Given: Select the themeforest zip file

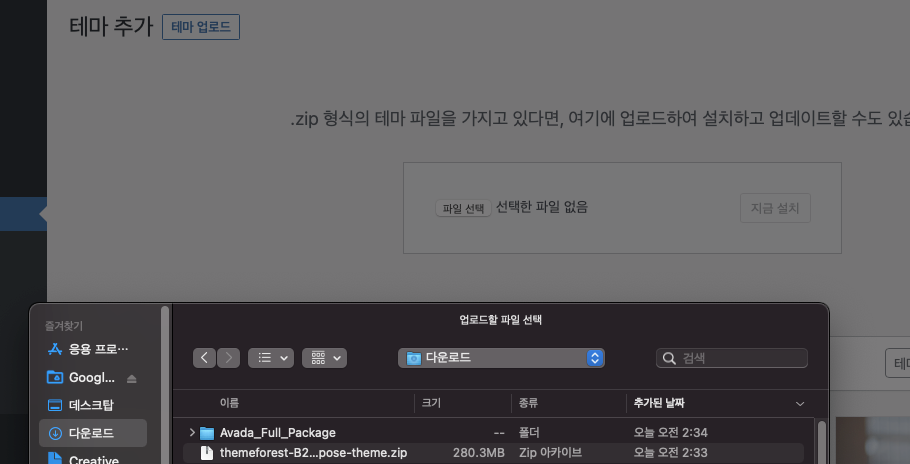Looking at the screenshot, I should 493,452.
